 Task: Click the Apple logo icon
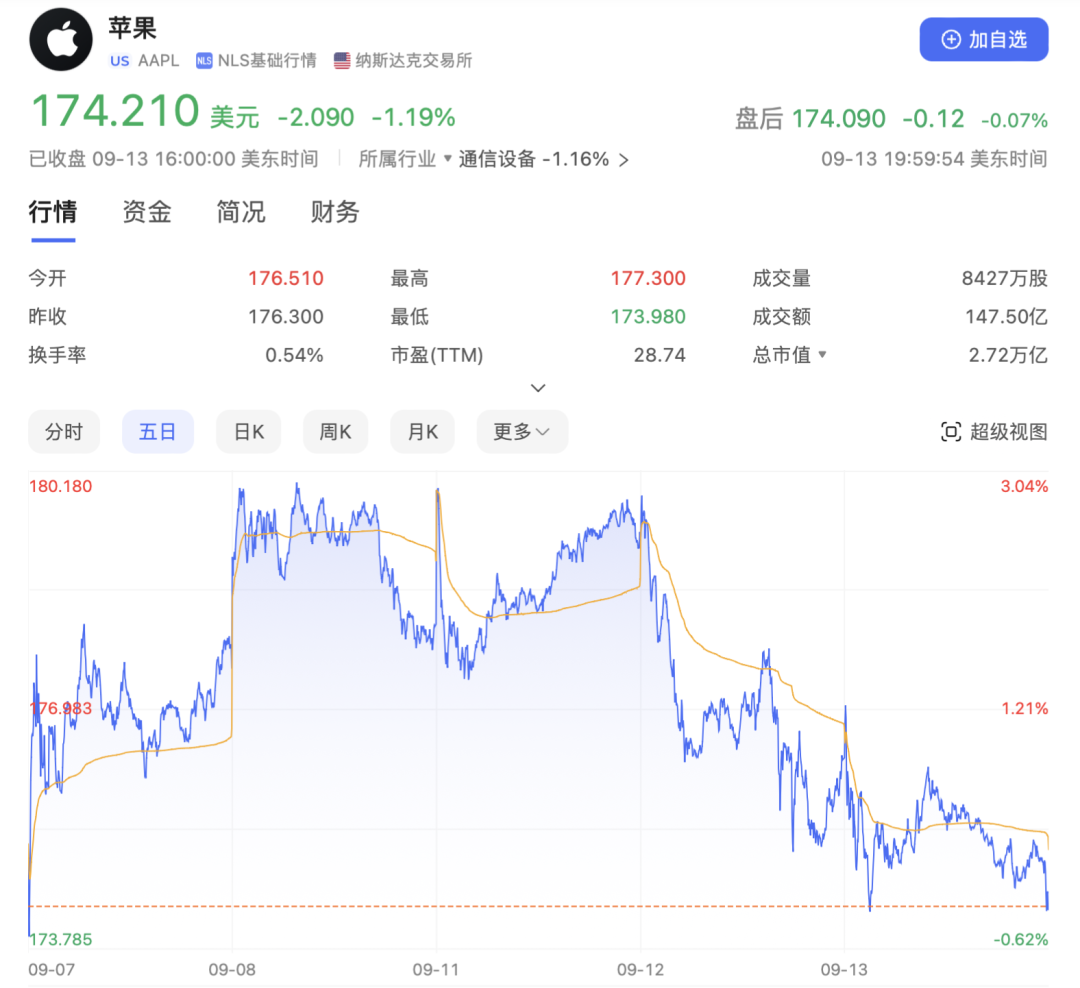pyautogui.click(x=61, y=41)
